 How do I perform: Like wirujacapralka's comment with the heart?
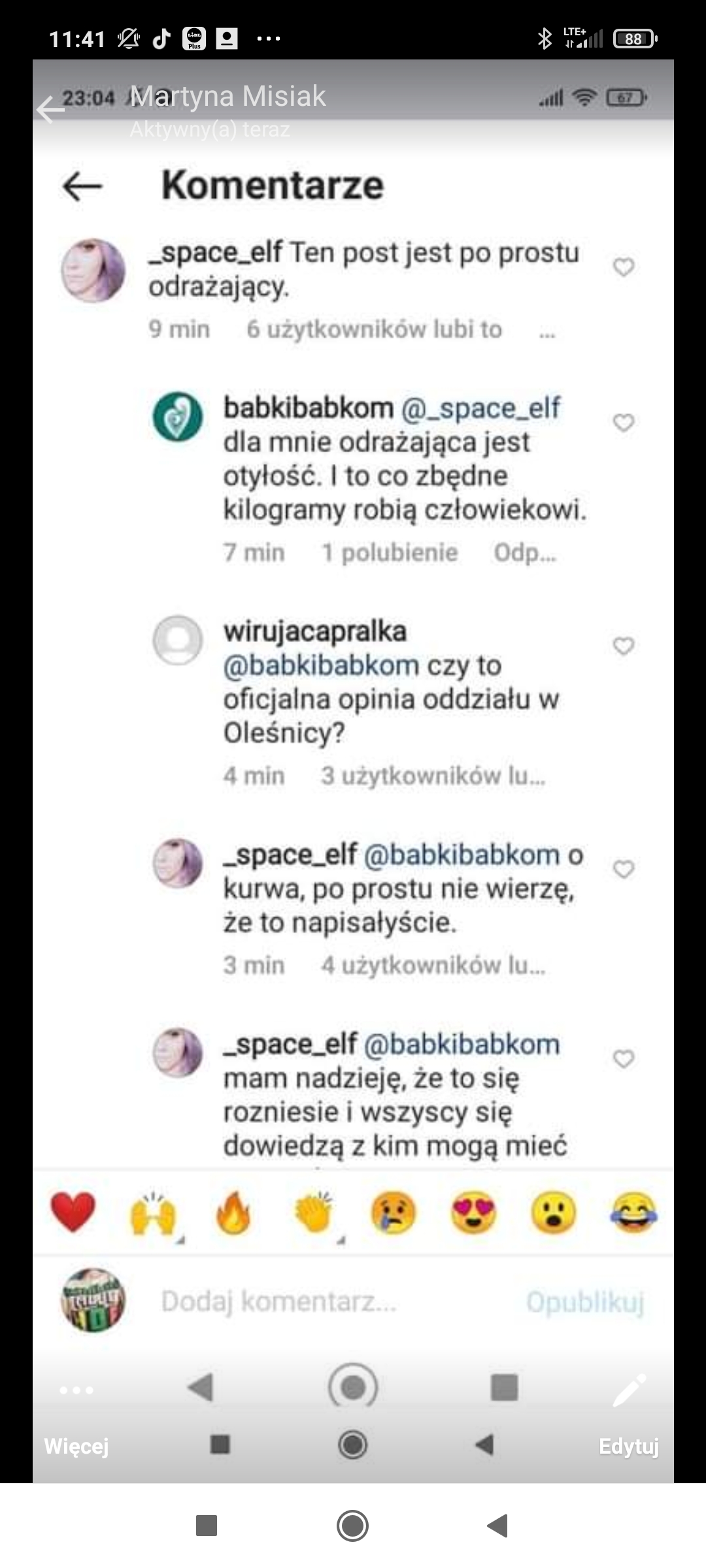[x=624, y=645]
